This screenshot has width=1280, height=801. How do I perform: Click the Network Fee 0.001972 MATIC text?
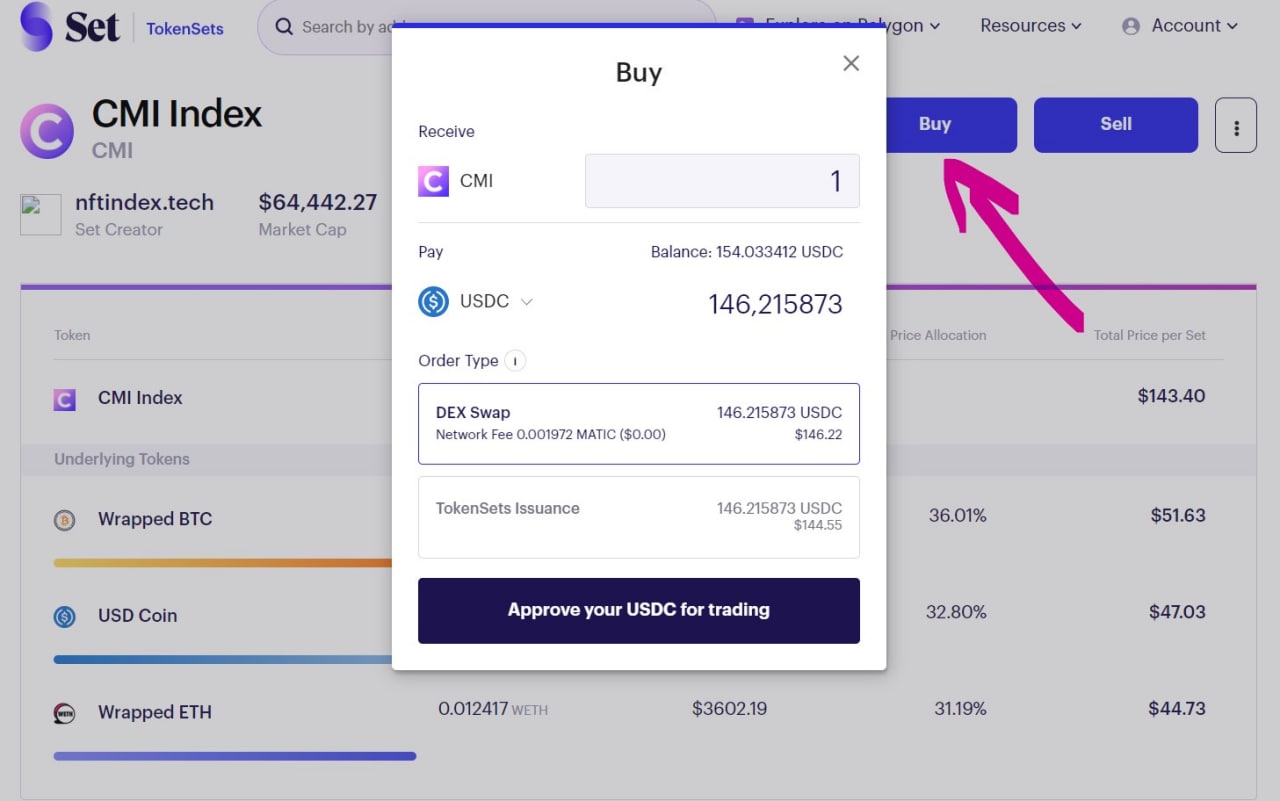click(551, 435)
